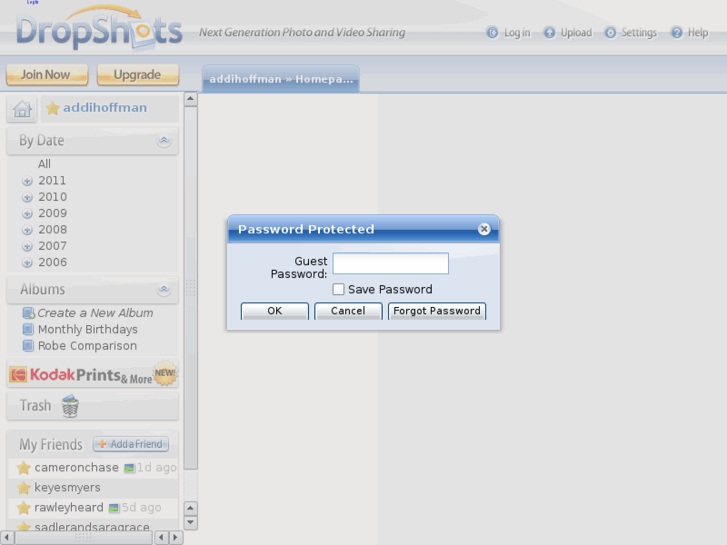Click the star icon beside addihoffman
The width and height of the screenshot is (727, 545).
[x=52, y=108]
